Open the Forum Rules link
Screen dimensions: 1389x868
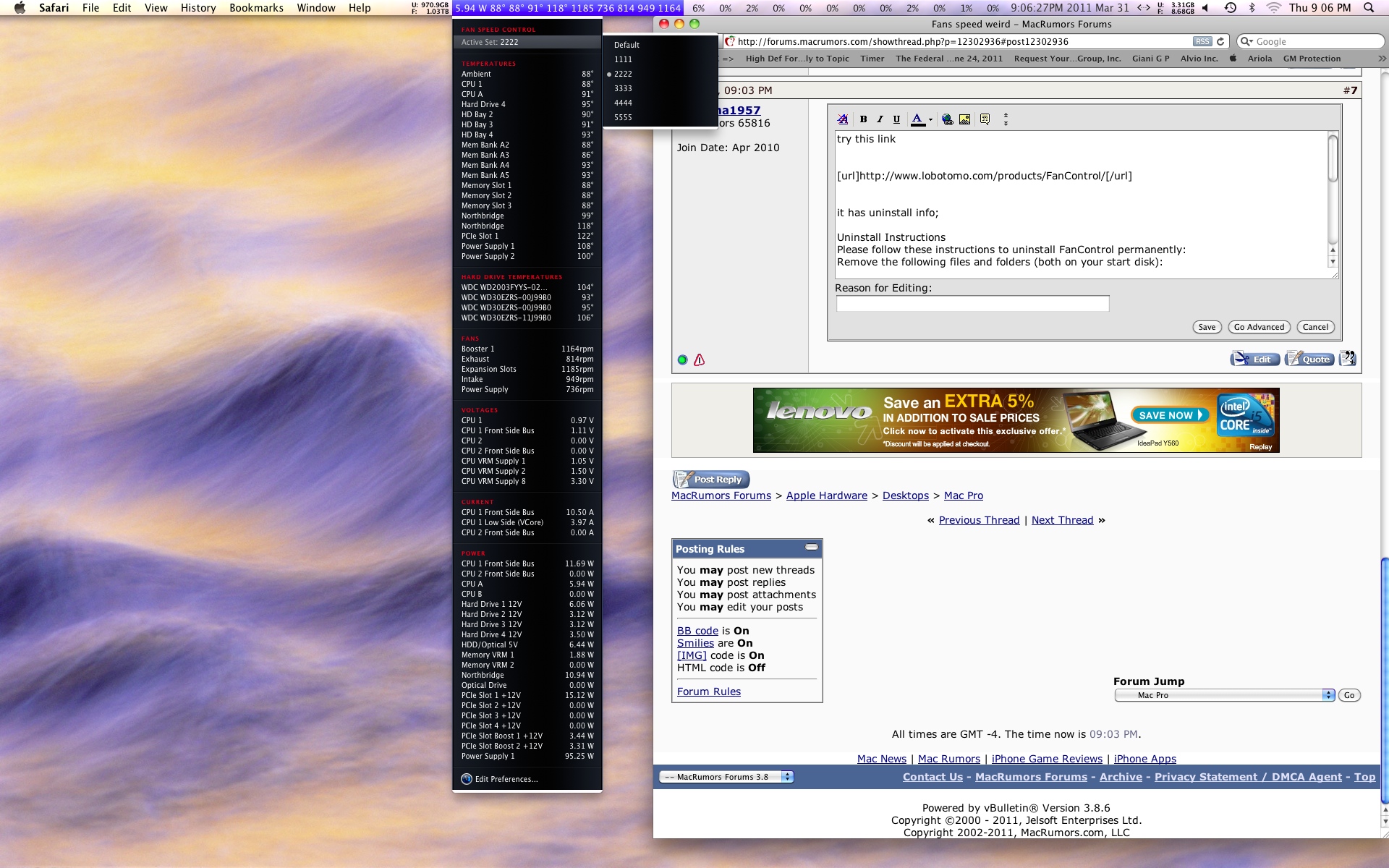pyautogui.click(x=709, y=692)
